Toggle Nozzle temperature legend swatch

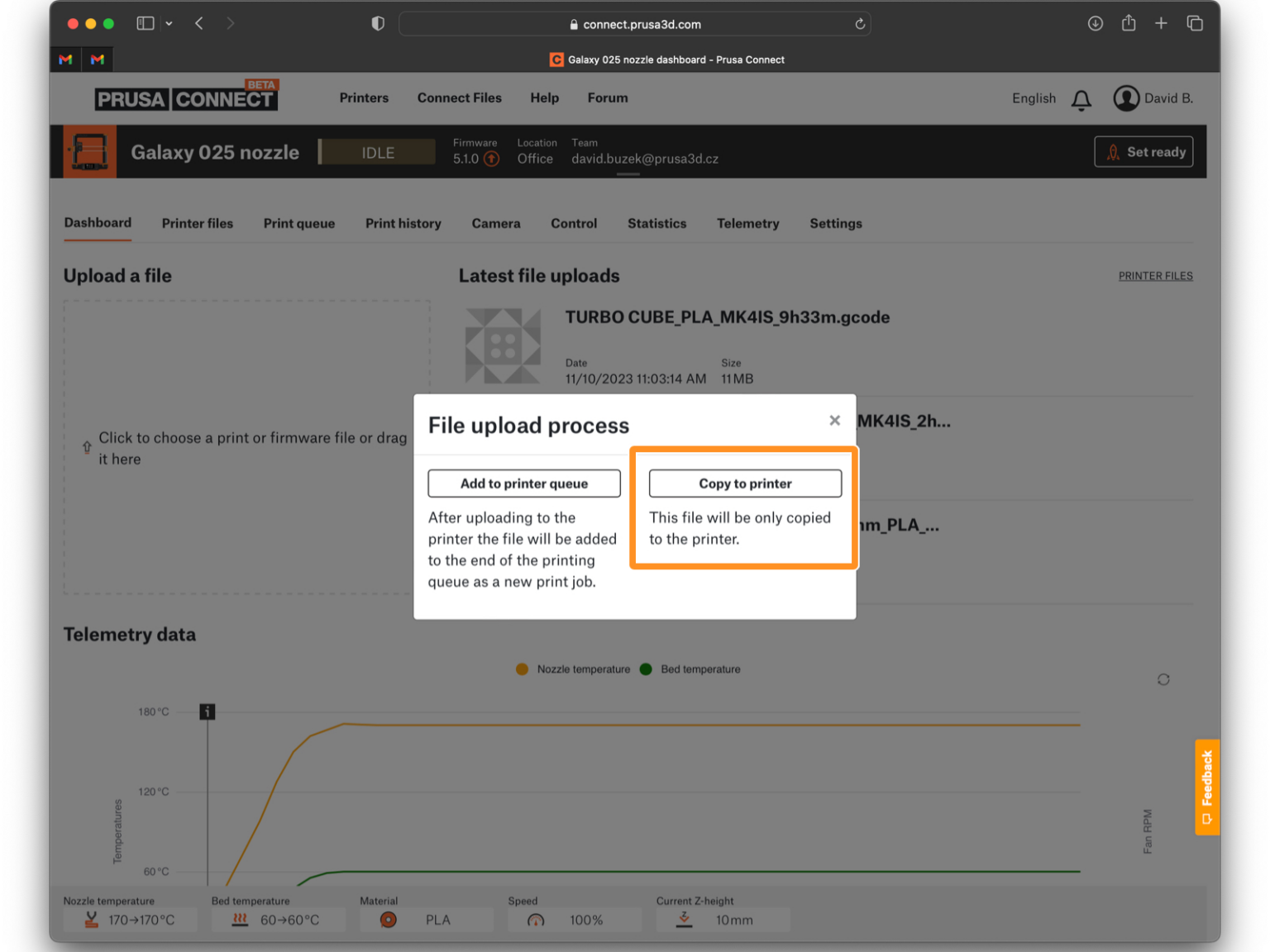tap(522, 669)
